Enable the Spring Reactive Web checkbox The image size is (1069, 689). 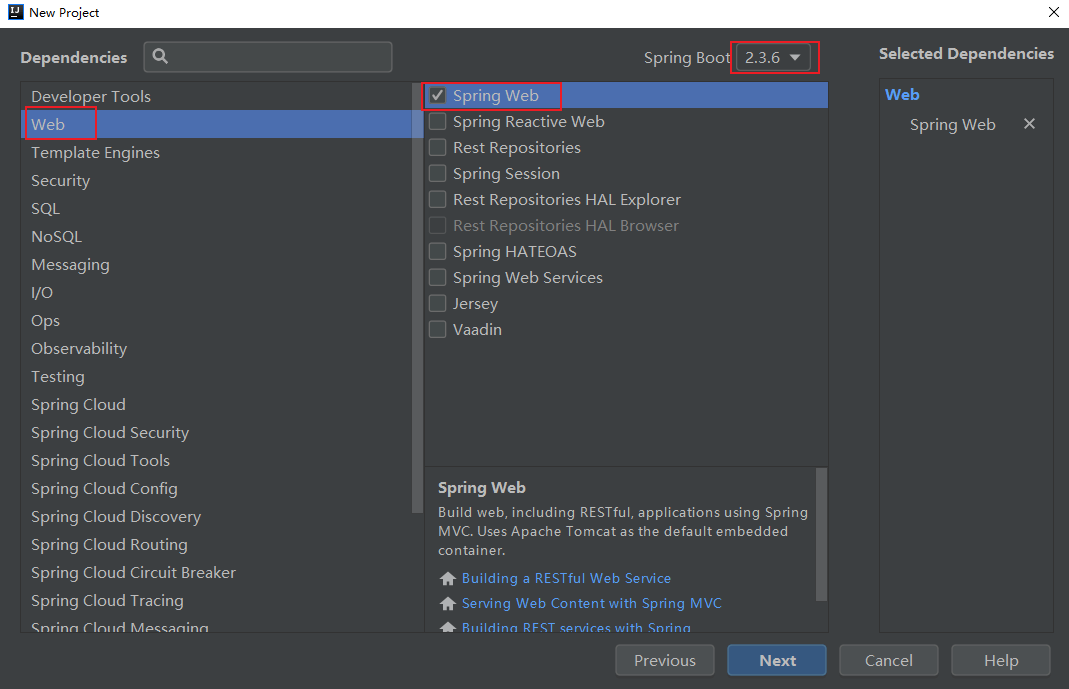(x=438, y=121)
